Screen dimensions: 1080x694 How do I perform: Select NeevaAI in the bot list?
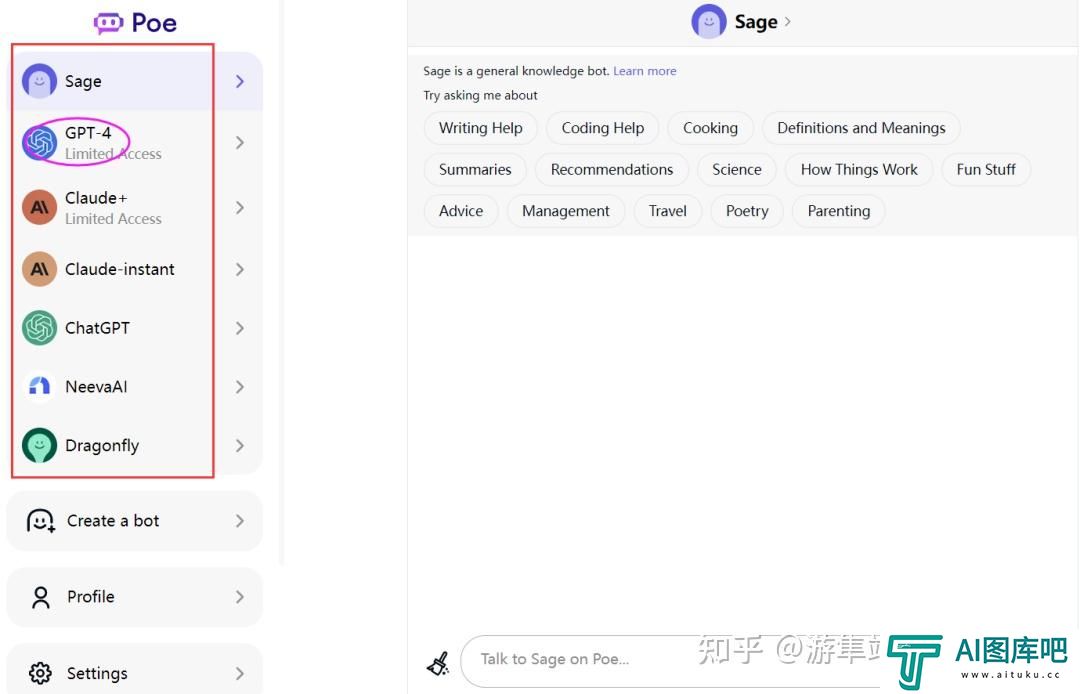(x=135, y=386)
